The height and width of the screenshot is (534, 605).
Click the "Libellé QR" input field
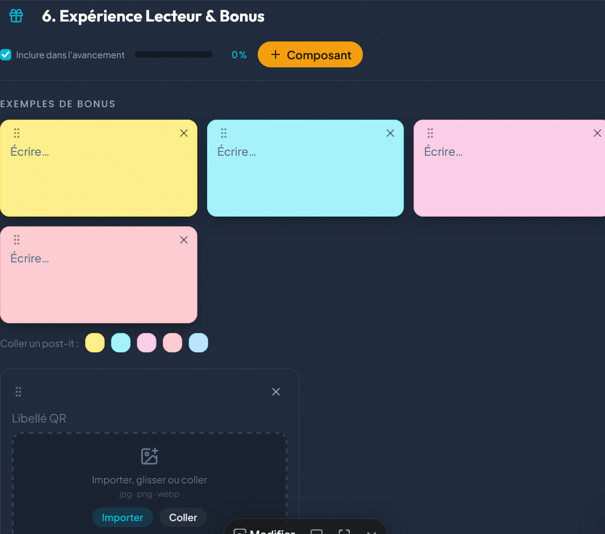150,418
